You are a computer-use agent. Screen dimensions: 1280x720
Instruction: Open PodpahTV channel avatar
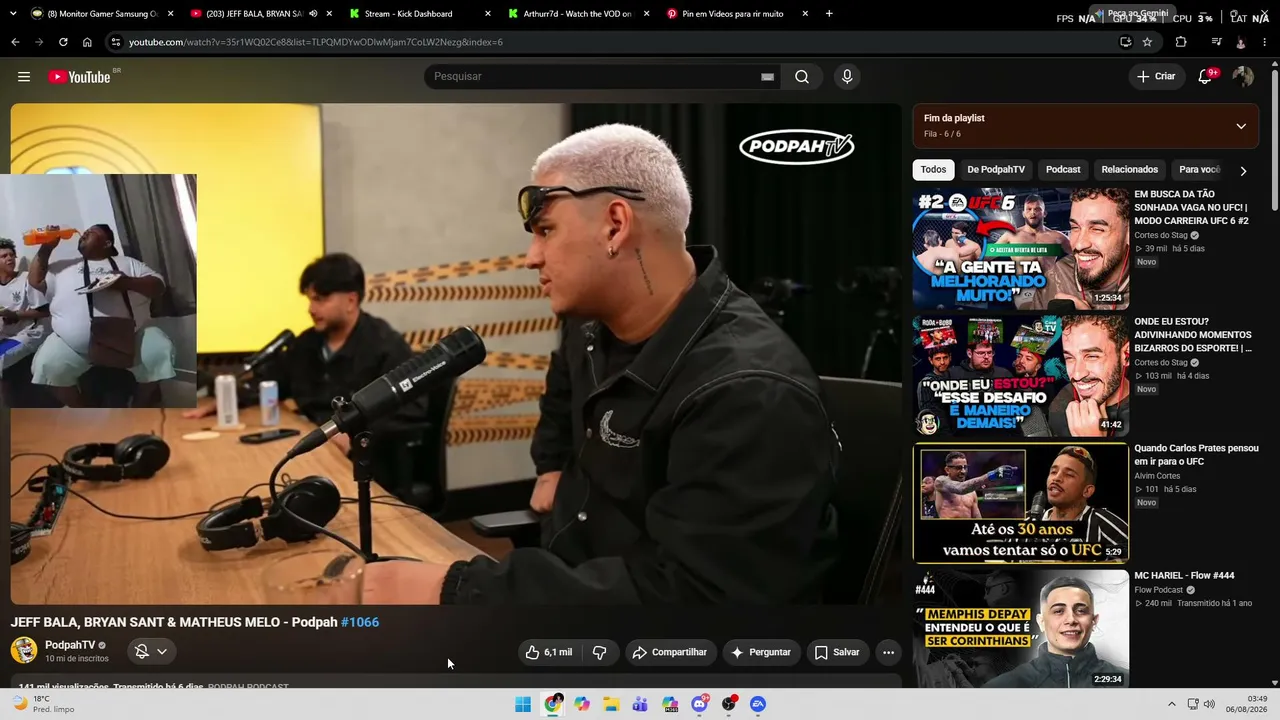click(24, 651)
